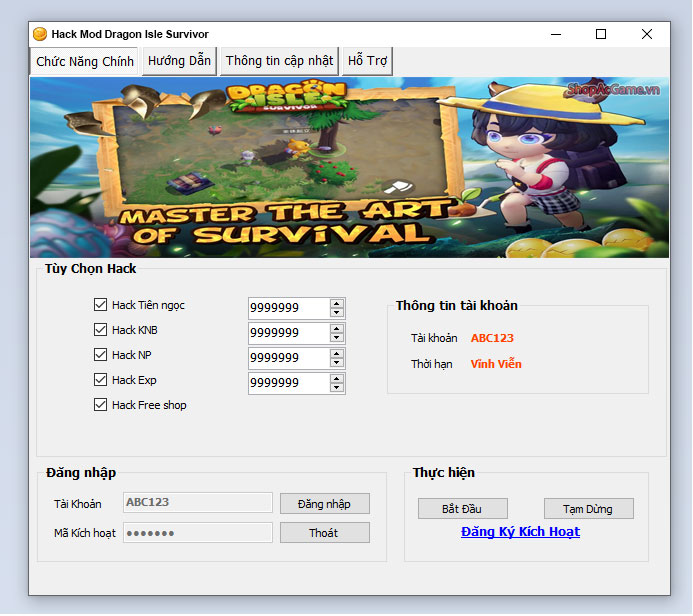Click the orange app icon in title bar

(x=40, y=34)
